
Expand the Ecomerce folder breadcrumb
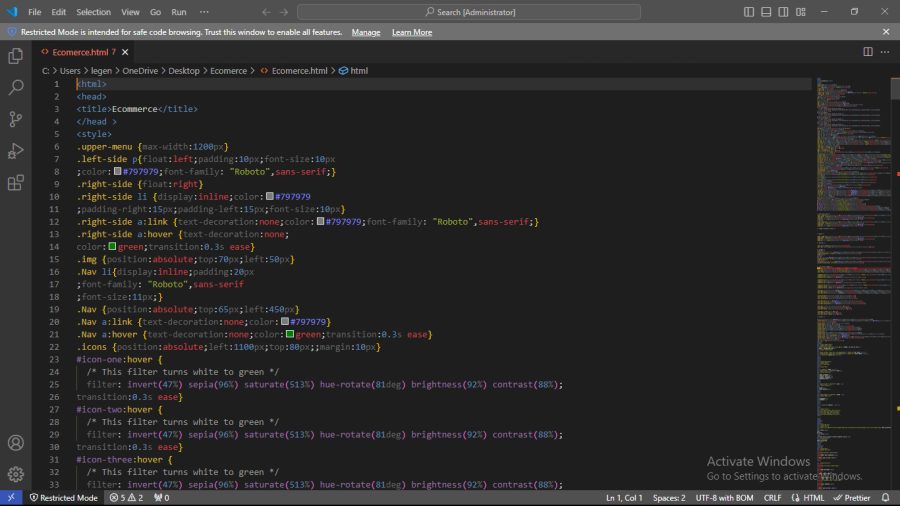[228, 71]
